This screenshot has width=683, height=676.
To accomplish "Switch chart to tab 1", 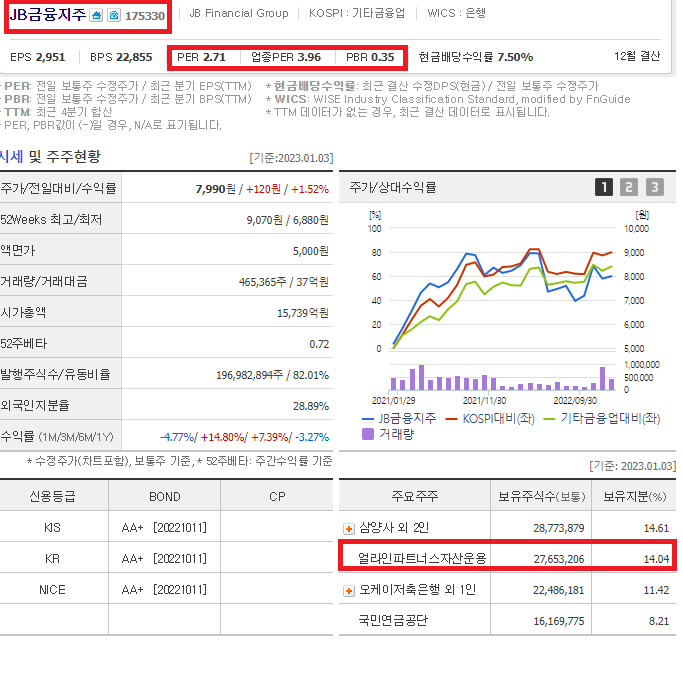I will coord(604,187).
